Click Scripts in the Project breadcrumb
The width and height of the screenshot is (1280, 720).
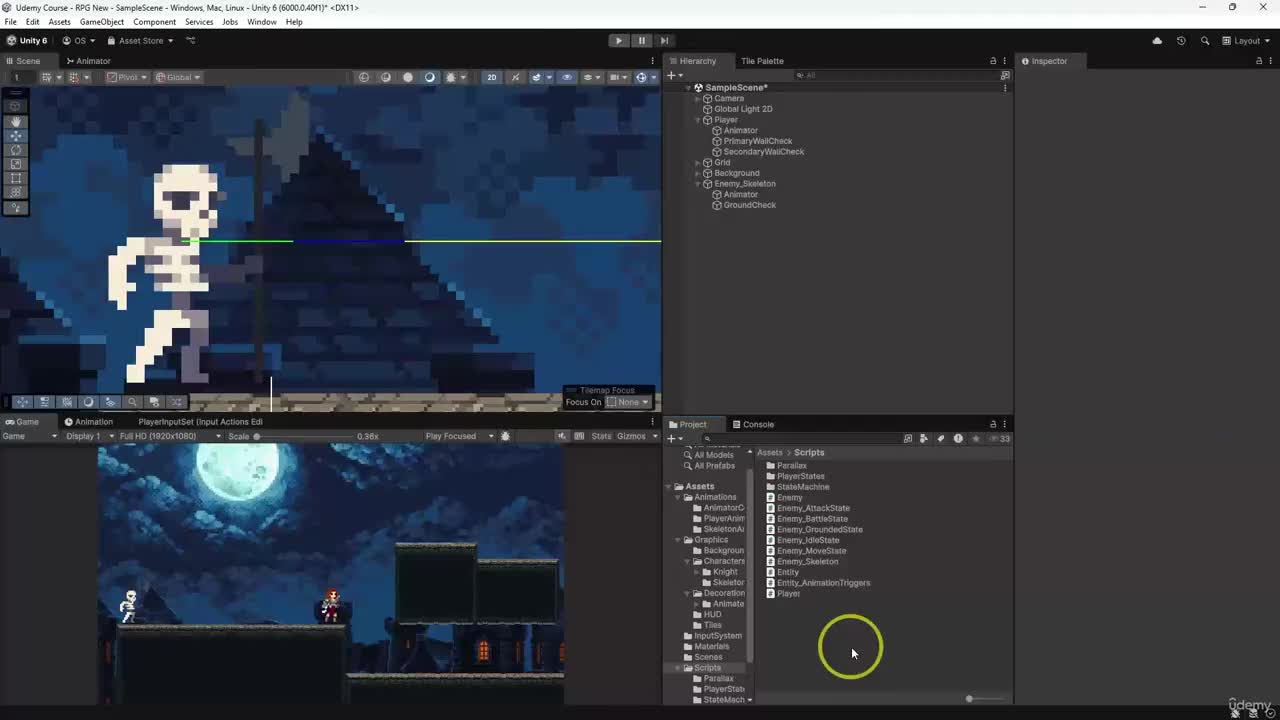click(x=809, y=453)
